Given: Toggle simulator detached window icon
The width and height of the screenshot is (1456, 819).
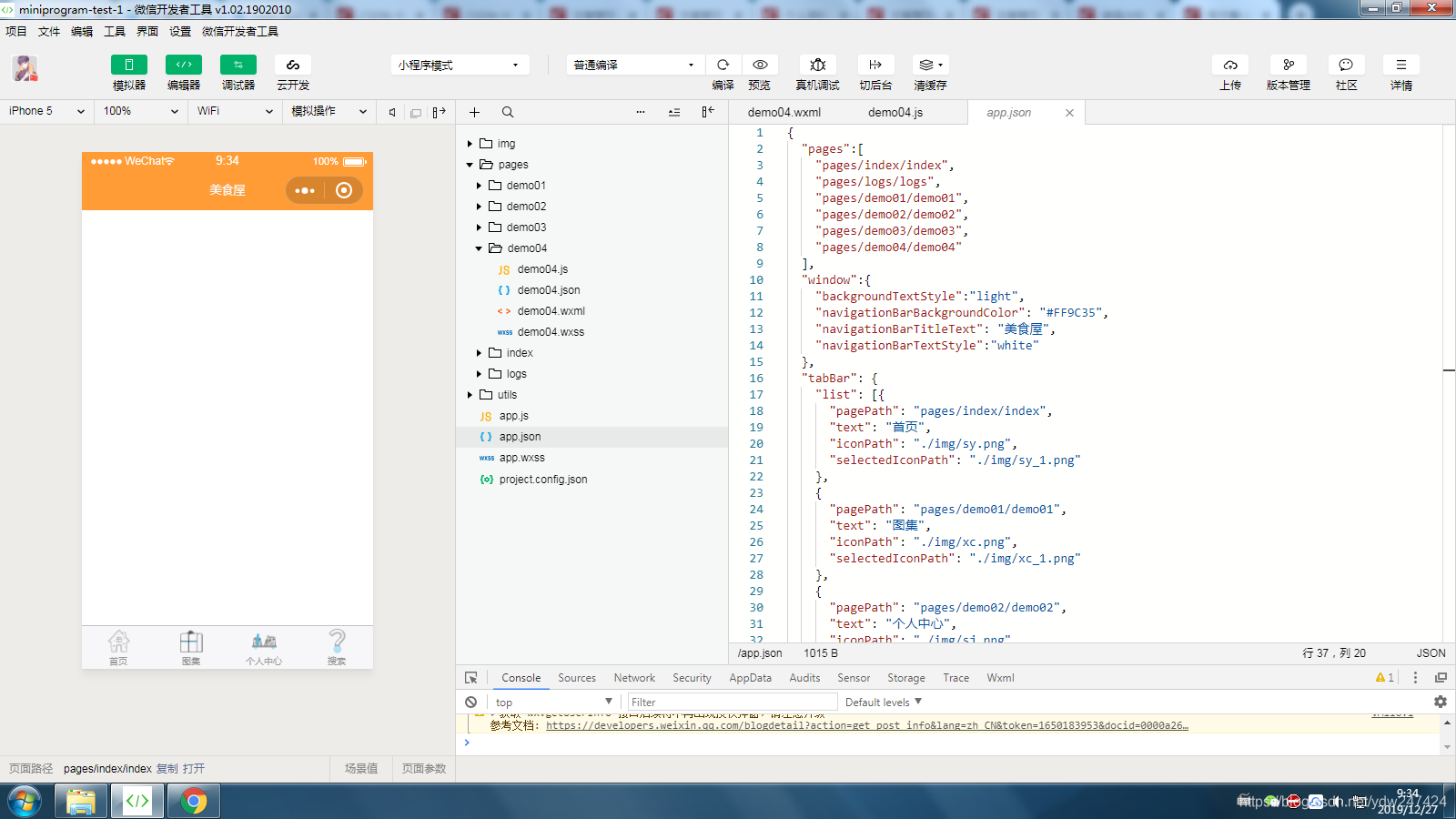Looking at the screenshot, I should [x=416, y=112].
